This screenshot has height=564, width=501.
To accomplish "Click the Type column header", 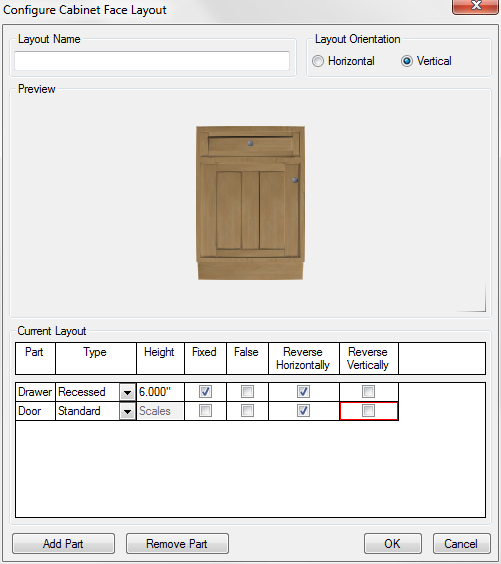I will tap(96, 358).
